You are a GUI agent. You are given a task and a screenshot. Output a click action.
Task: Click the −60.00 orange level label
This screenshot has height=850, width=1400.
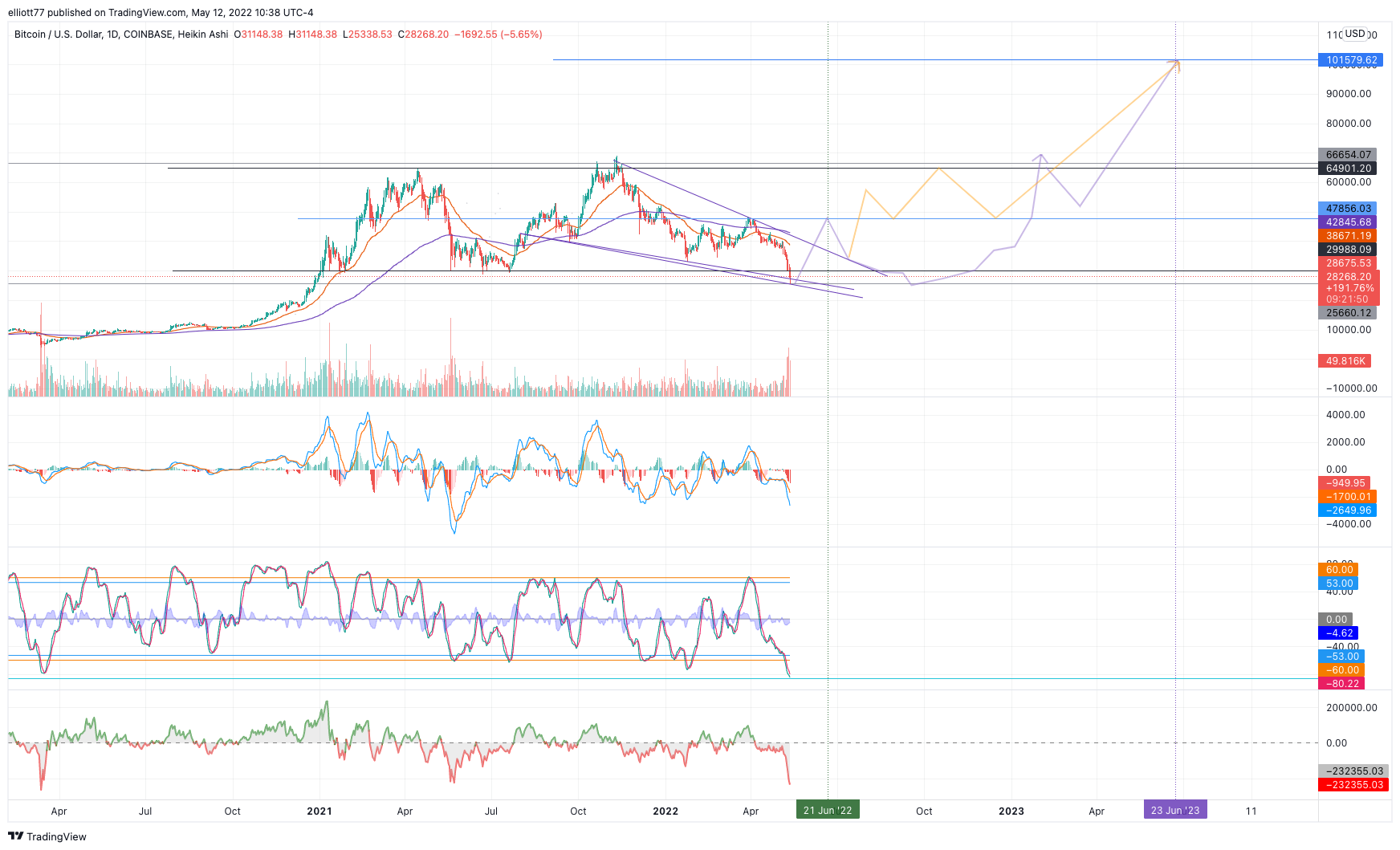1341,669
